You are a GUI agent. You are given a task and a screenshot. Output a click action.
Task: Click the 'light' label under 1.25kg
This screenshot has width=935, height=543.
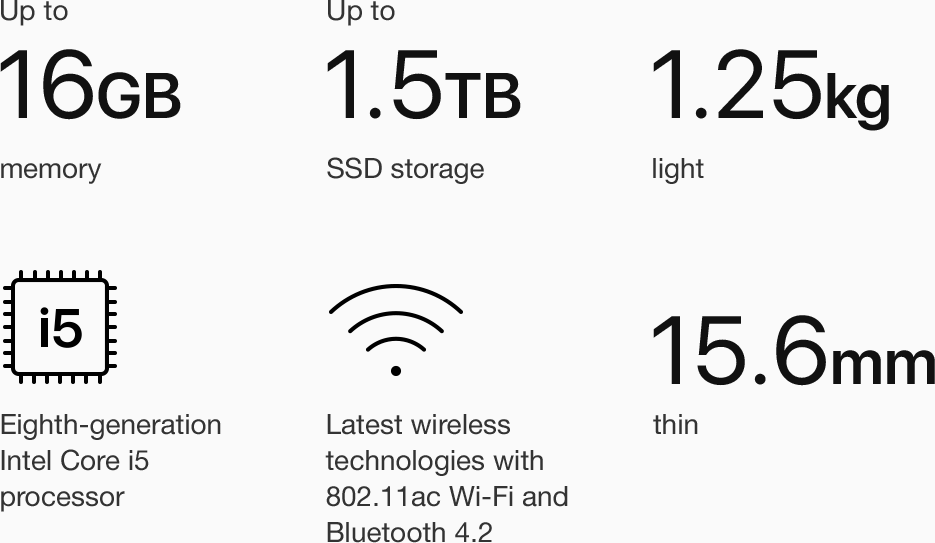678,169
